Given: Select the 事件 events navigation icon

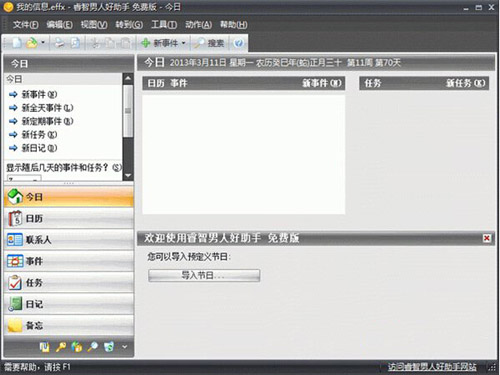Looking at the screenshot, I should point(15,261).
